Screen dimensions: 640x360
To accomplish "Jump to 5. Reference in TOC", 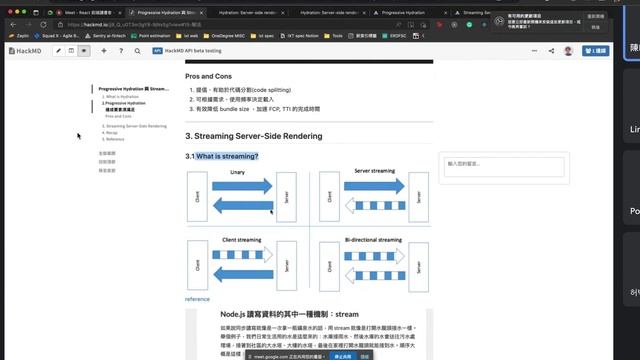I will click(x=113, y=139).
